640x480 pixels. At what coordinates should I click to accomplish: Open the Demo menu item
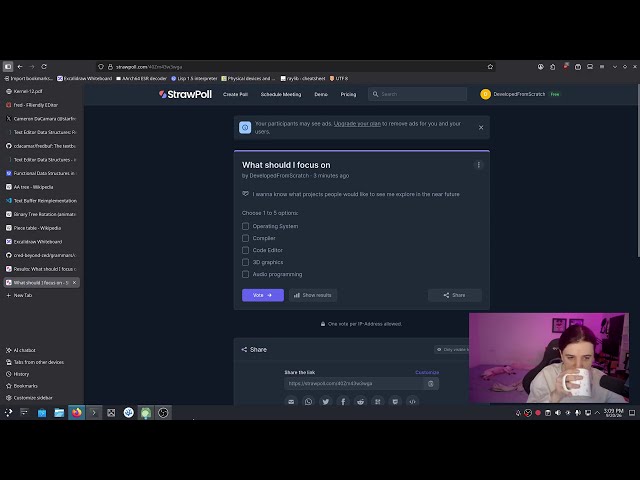click(x=321, y=94)
